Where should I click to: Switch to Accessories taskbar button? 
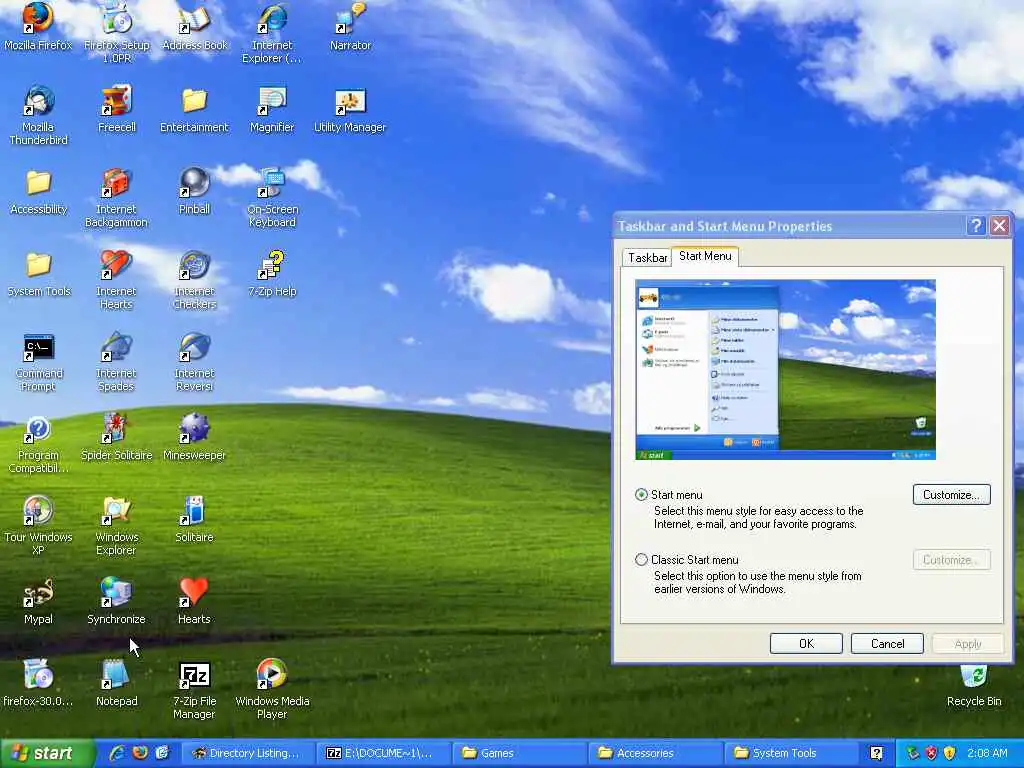tap(654, 753)
